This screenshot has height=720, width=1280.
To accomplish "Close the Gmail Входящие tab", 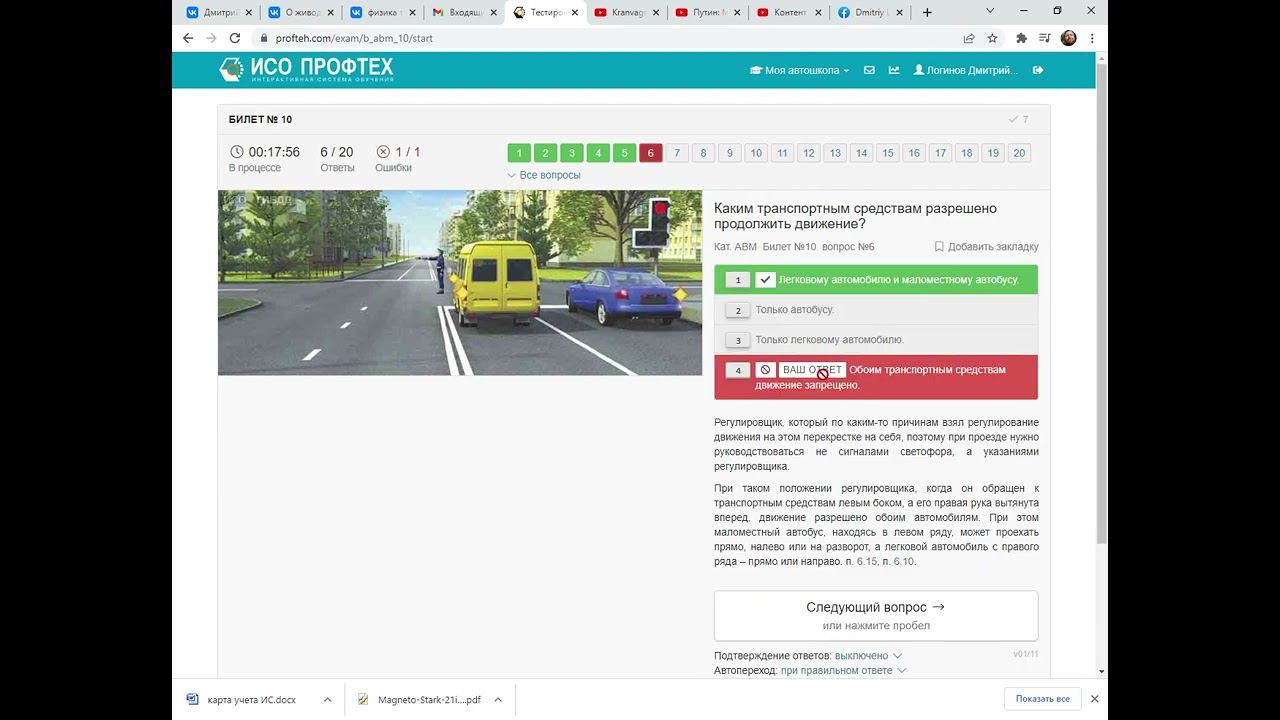I will 493,13.
